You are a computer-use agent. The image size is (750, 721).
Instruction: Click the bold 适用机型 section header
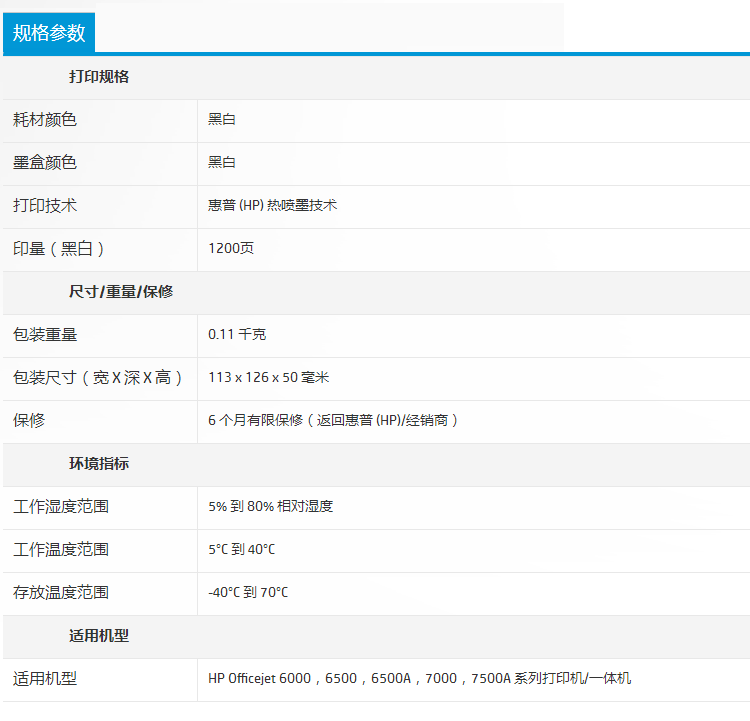pos(99,636)
